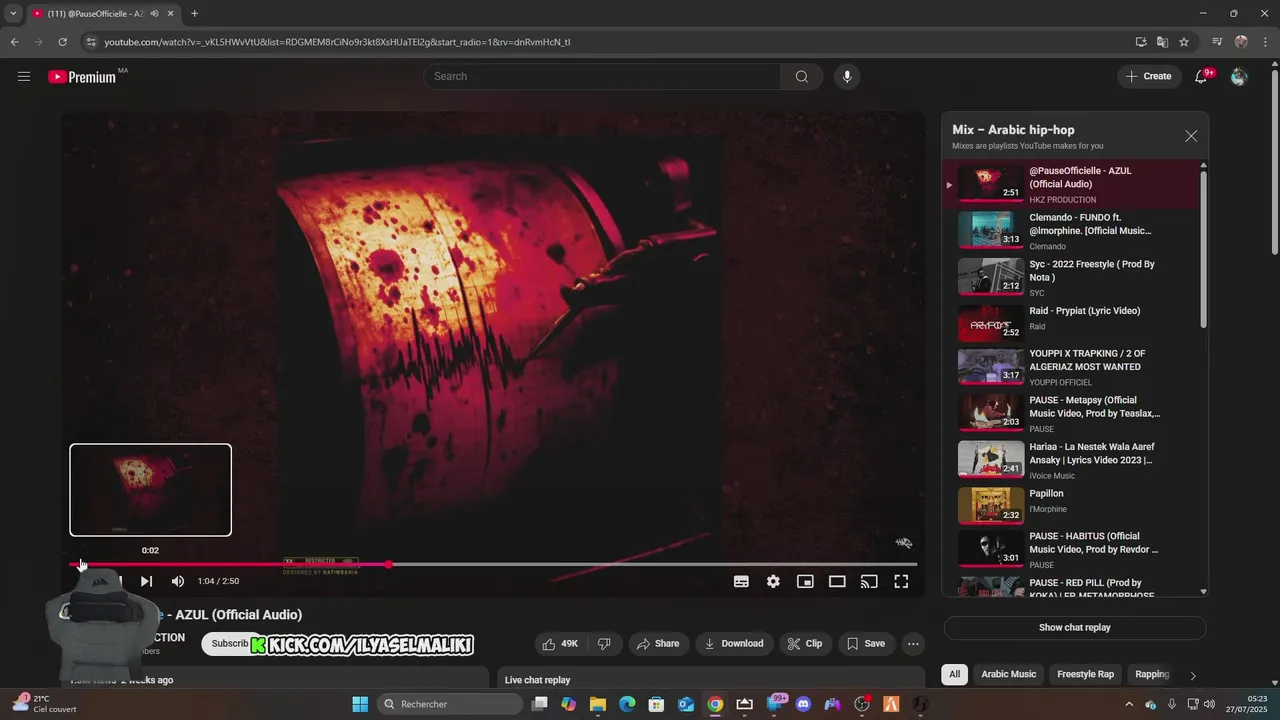Focus the YouTube search field
The width and height of the screenshot is (1280, 720).
click(x=603, y=76)
